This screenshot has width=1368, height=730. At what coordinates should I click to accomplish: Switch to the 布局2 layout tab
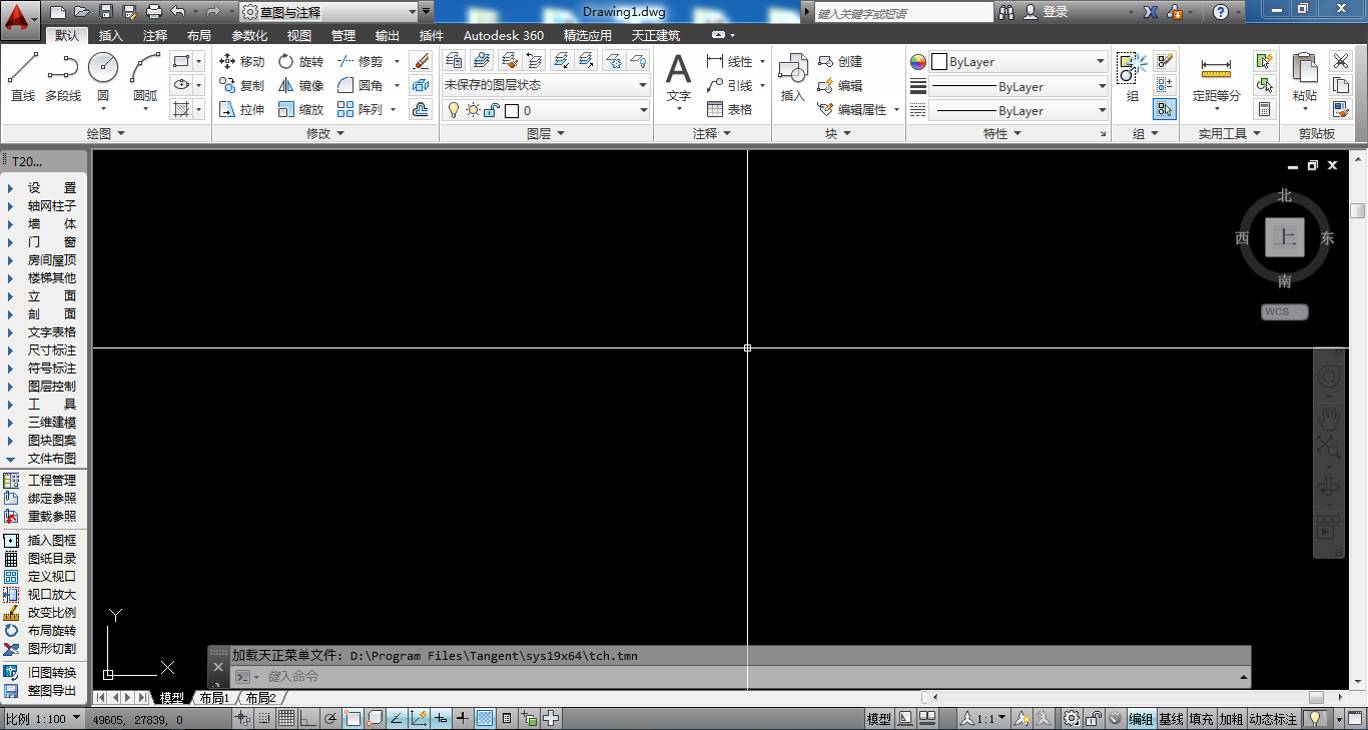pos(260,698)
